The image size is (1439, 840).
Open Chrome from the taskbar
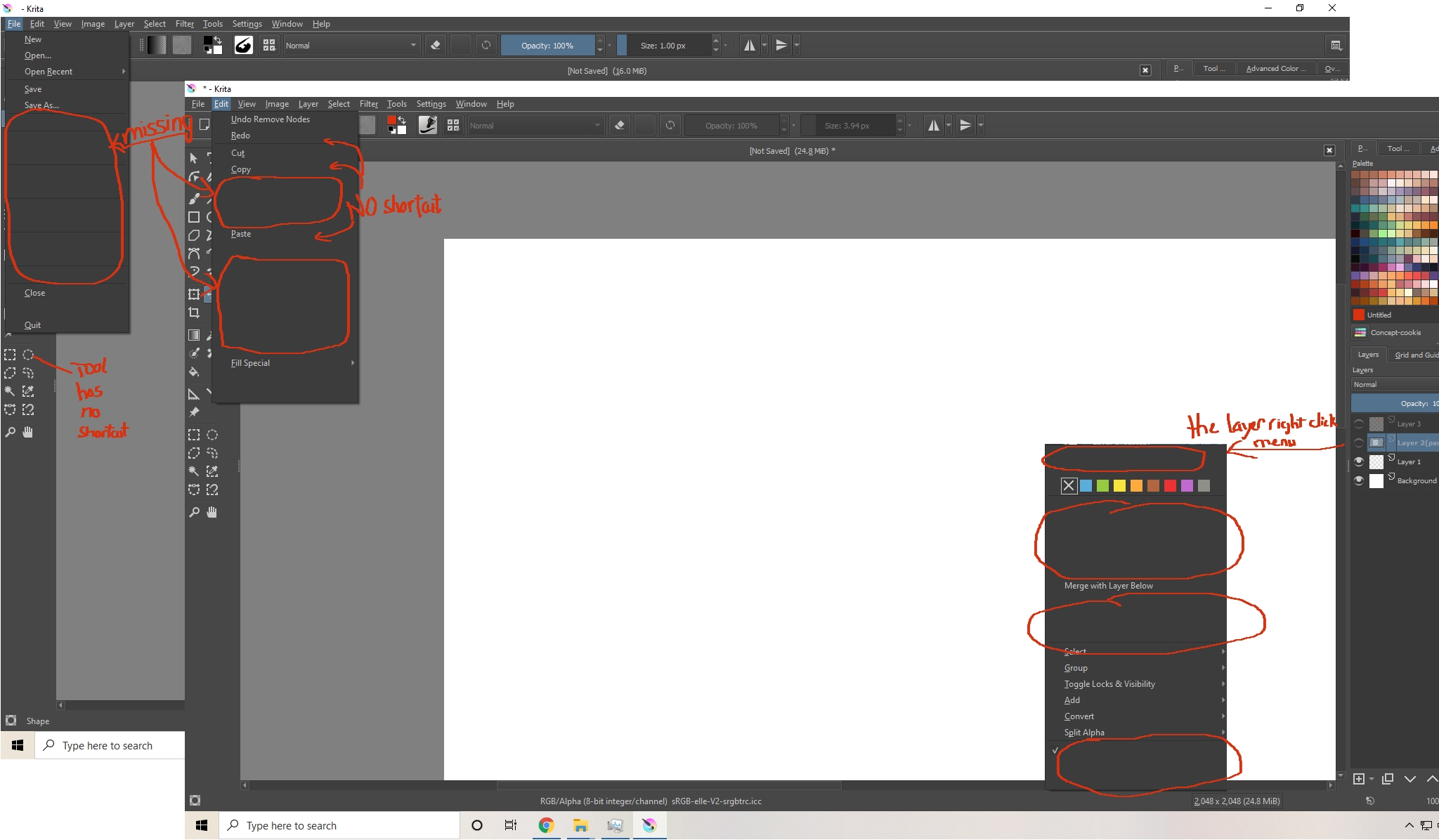pyautogui.click(x=546, y=825)
